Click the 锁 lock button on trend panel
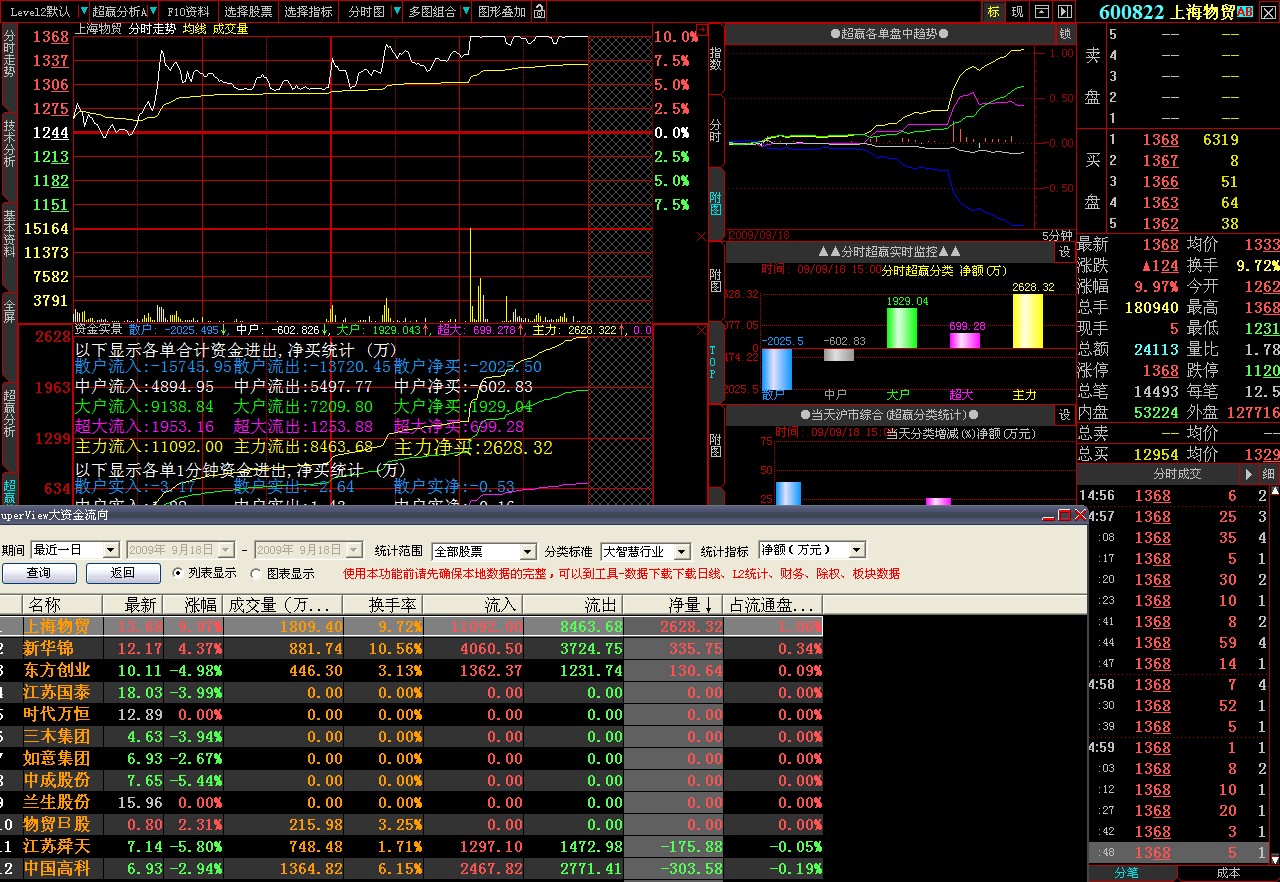1280x882 pixels. [1065, 33]
